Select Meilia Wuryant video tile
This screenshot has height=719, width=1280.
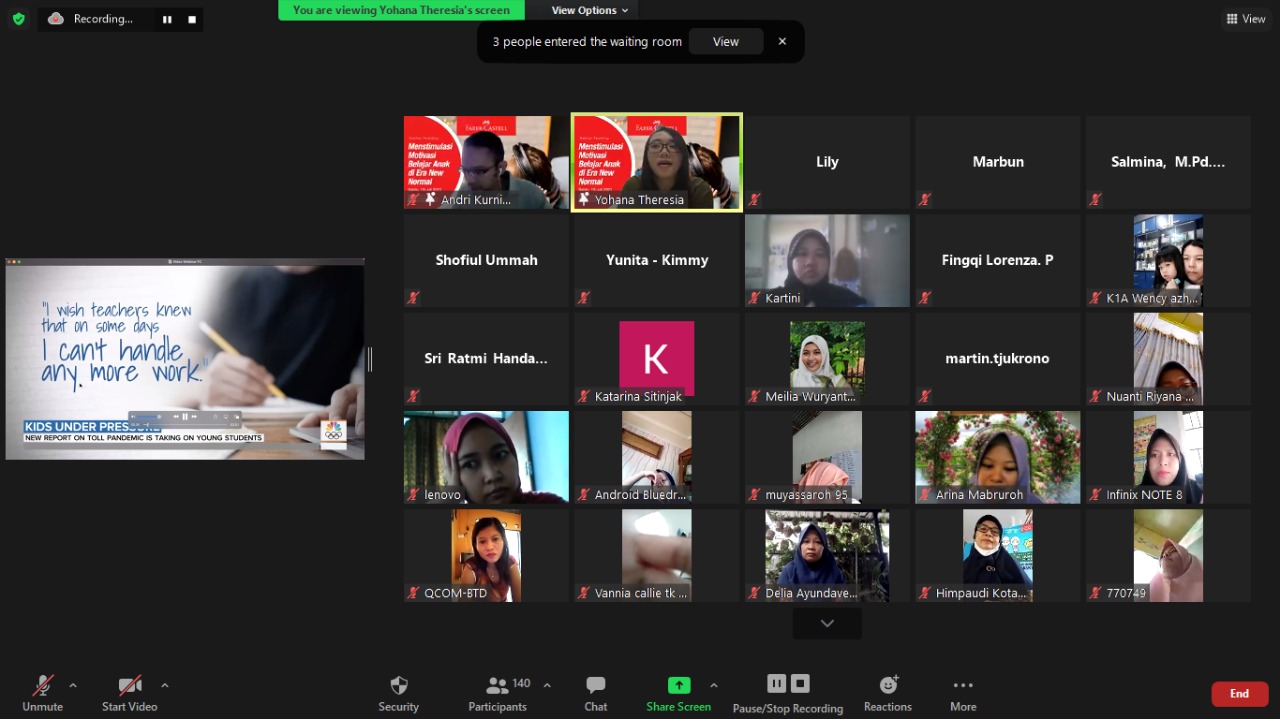coord(827,358)
